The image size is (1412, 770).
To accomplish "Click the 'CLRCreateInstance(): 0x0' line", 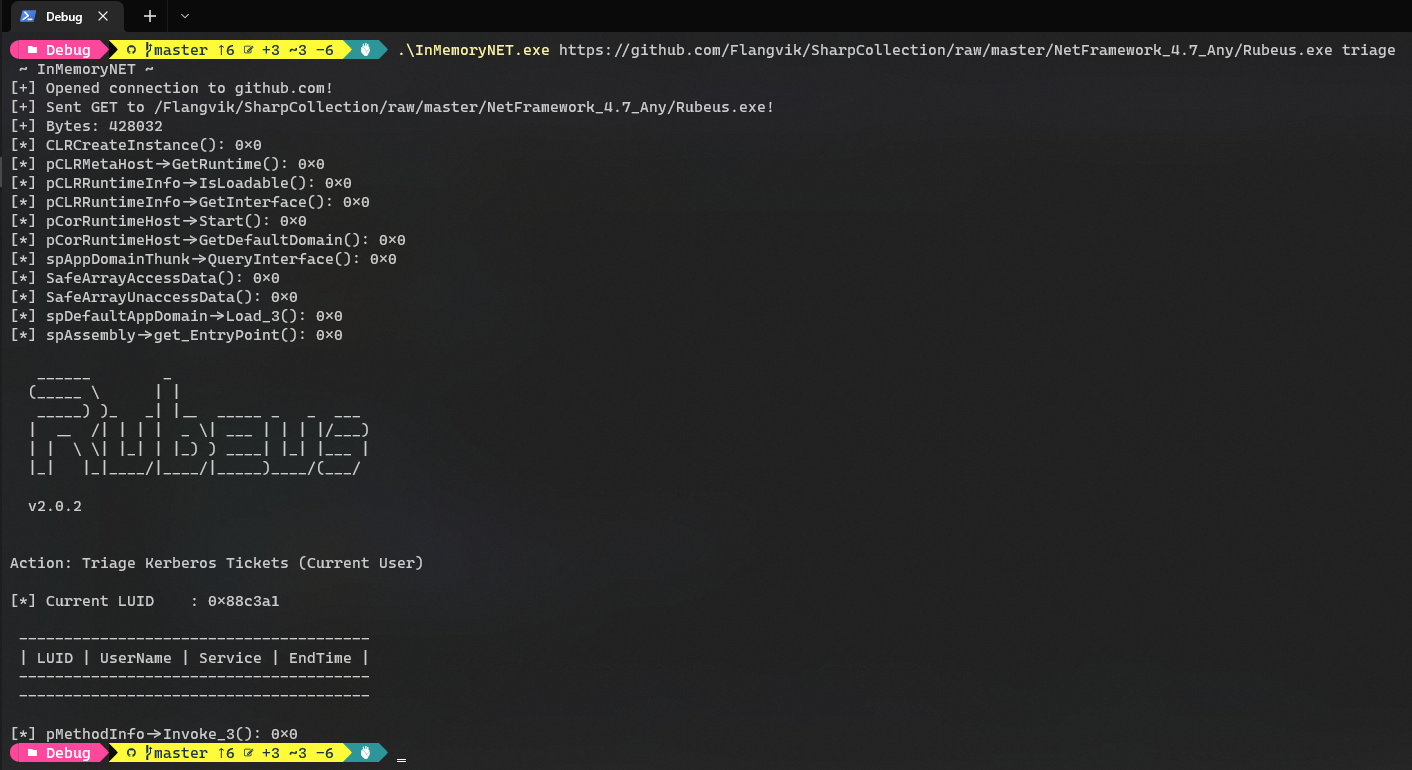I will 136,145.
